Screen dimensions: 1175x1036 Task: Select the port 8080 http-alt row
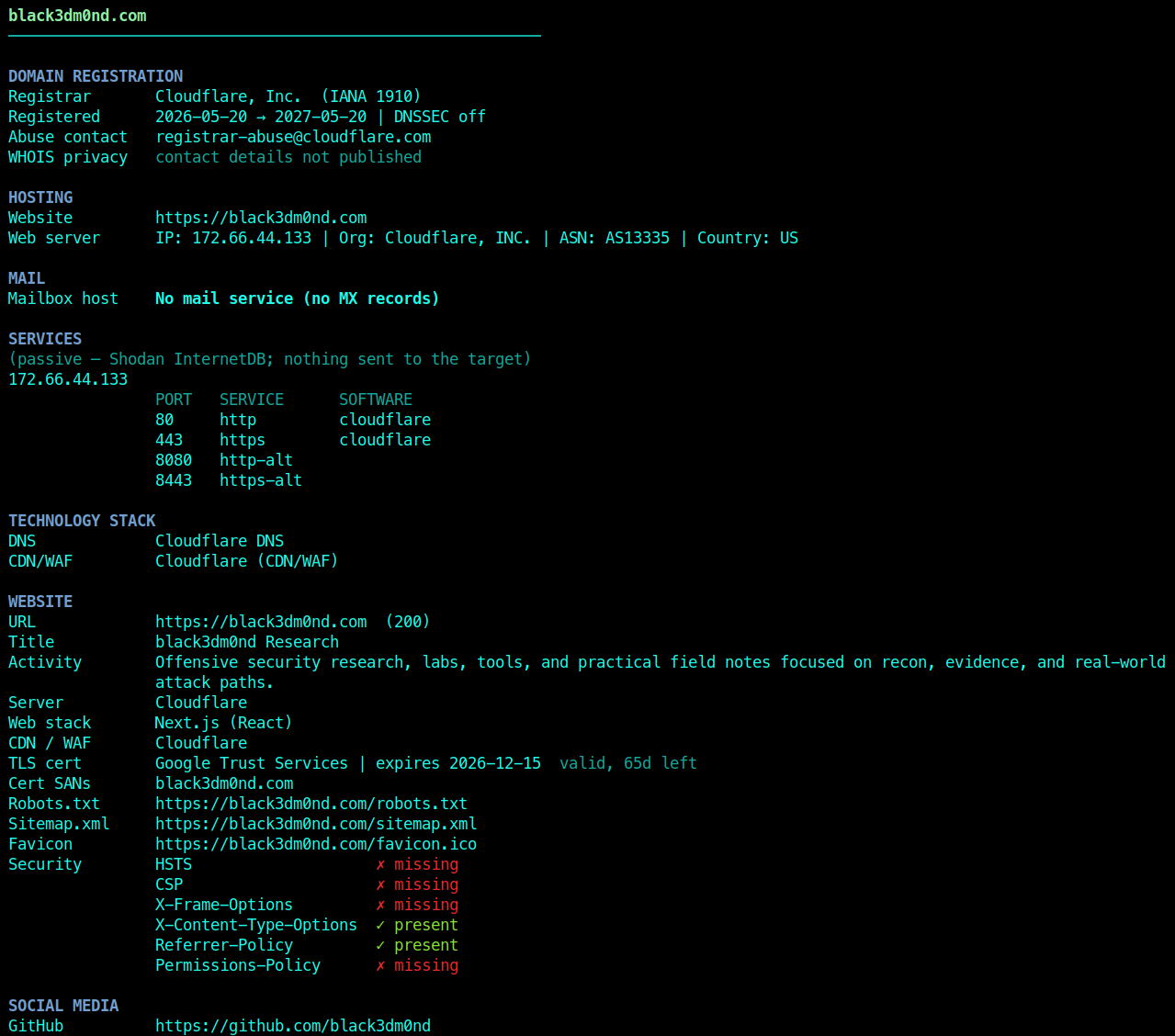click(x=224, y=460)
